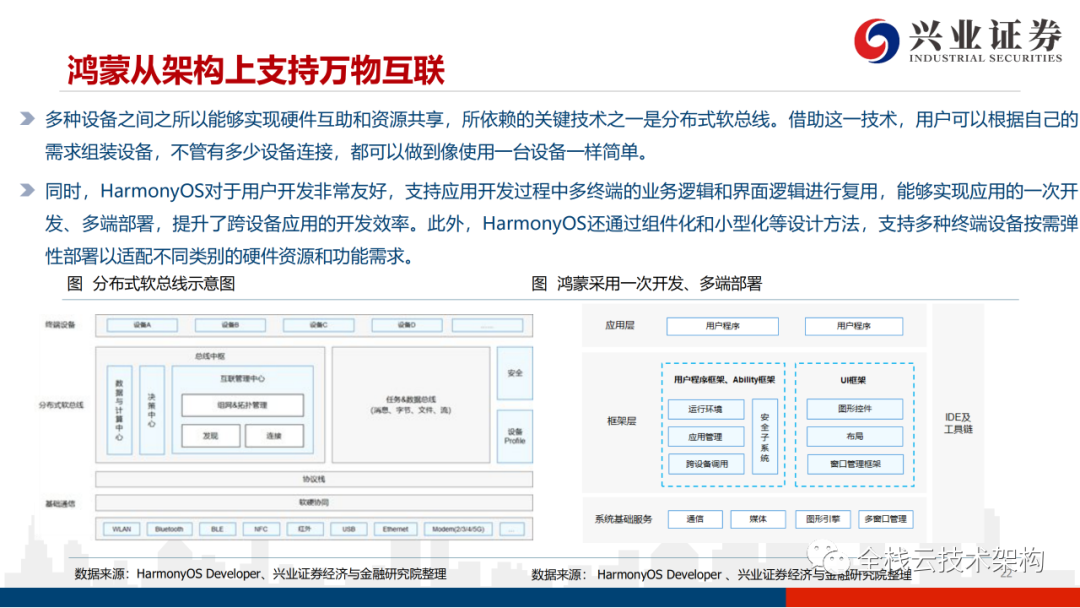Select the 设备D box
The image size is (1080, 608).
point(406,325)
